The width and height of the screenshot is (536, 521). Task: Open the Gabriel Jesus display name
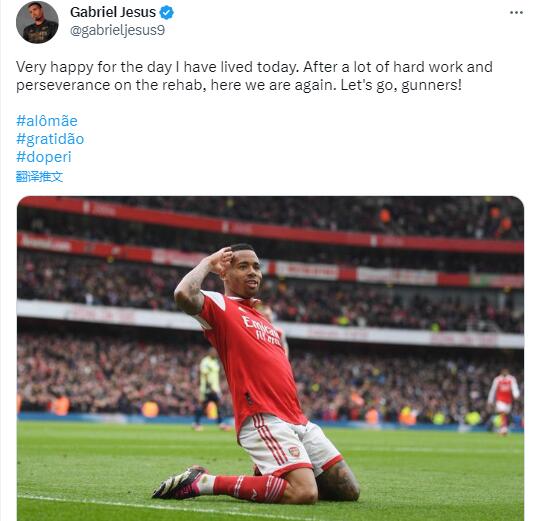pyautogui.click(x=113, y=12)
